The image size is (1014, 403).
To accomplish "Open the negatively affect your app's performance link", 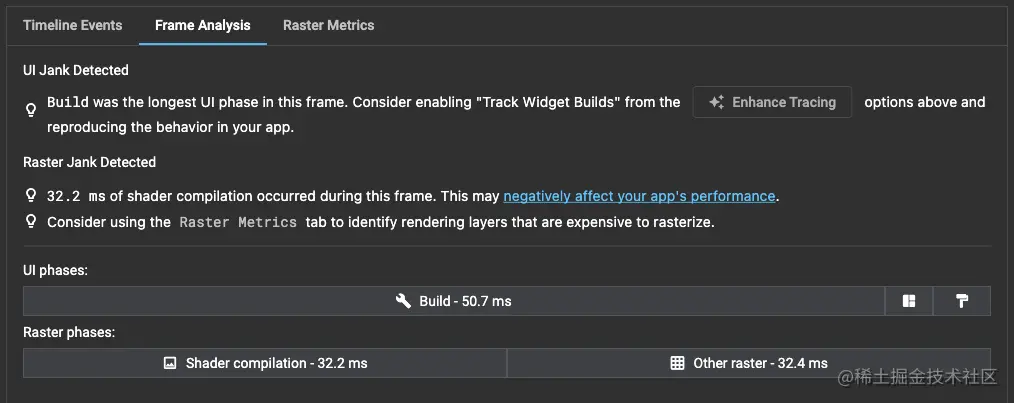I will (639, 196).
